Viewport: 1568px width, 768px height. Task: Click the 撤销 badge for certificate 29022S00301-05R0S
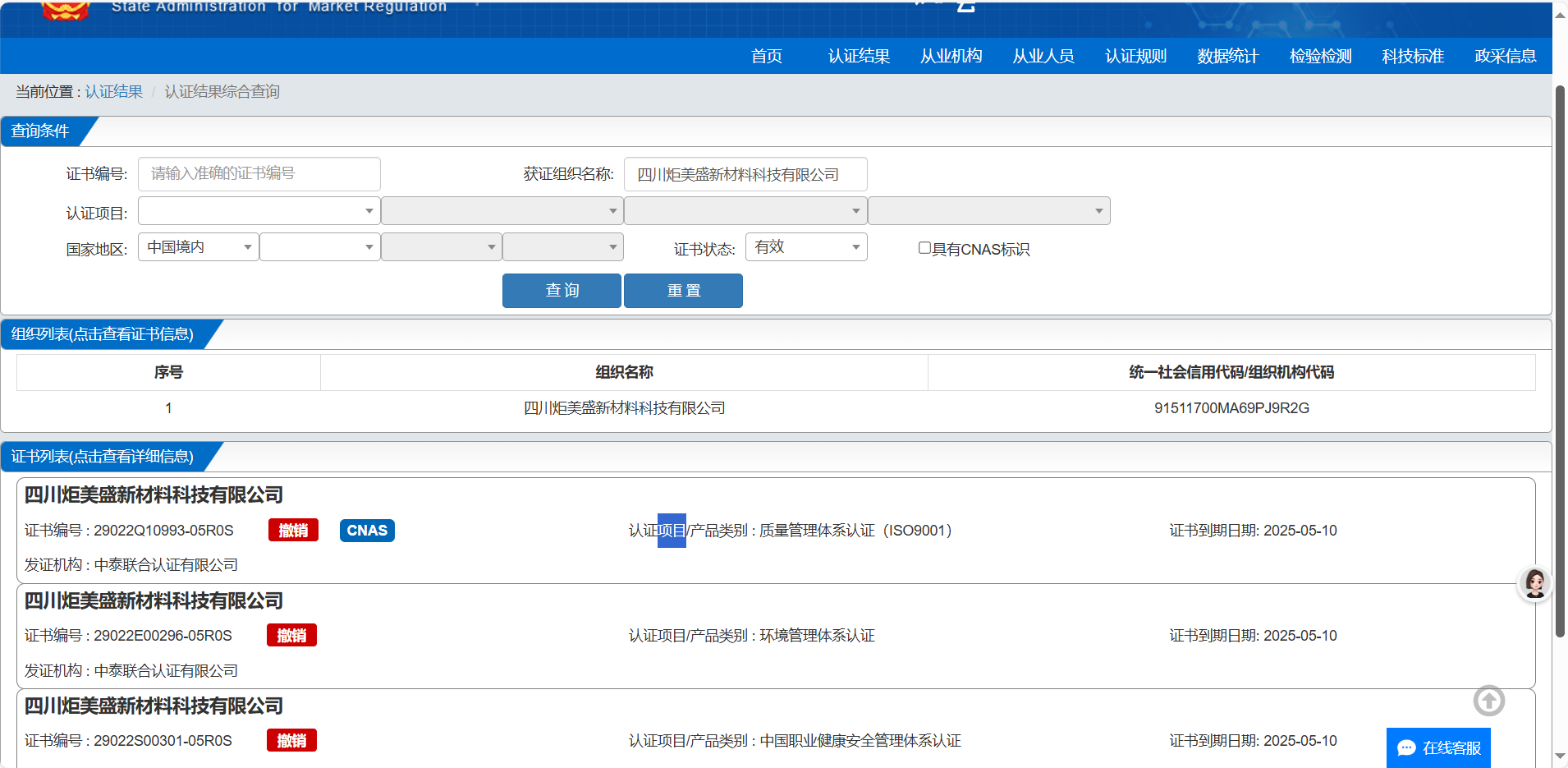(x=291, y=741)
